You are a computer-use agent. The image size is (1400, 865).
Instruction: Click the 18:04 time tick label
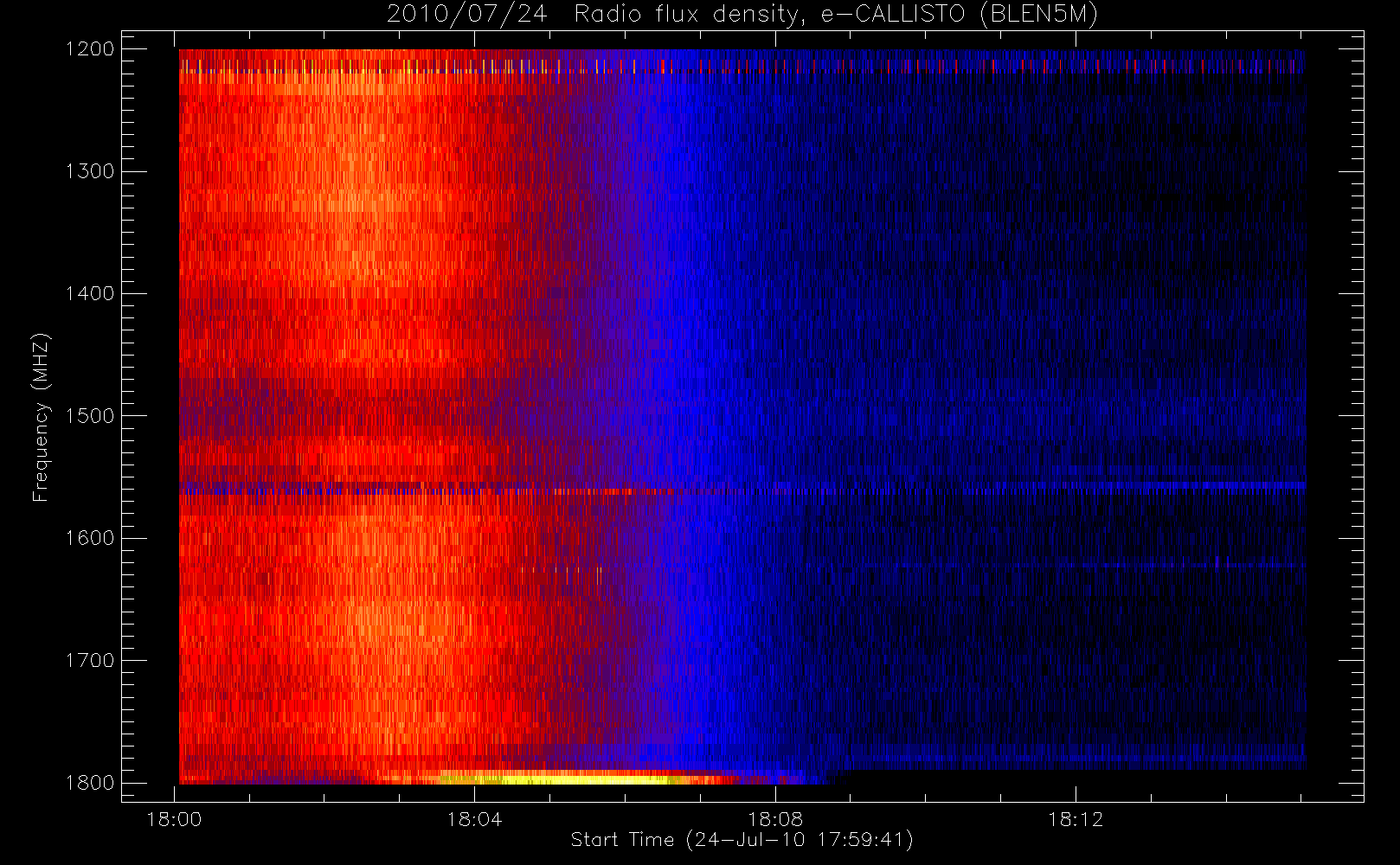[x=474, y=819]
